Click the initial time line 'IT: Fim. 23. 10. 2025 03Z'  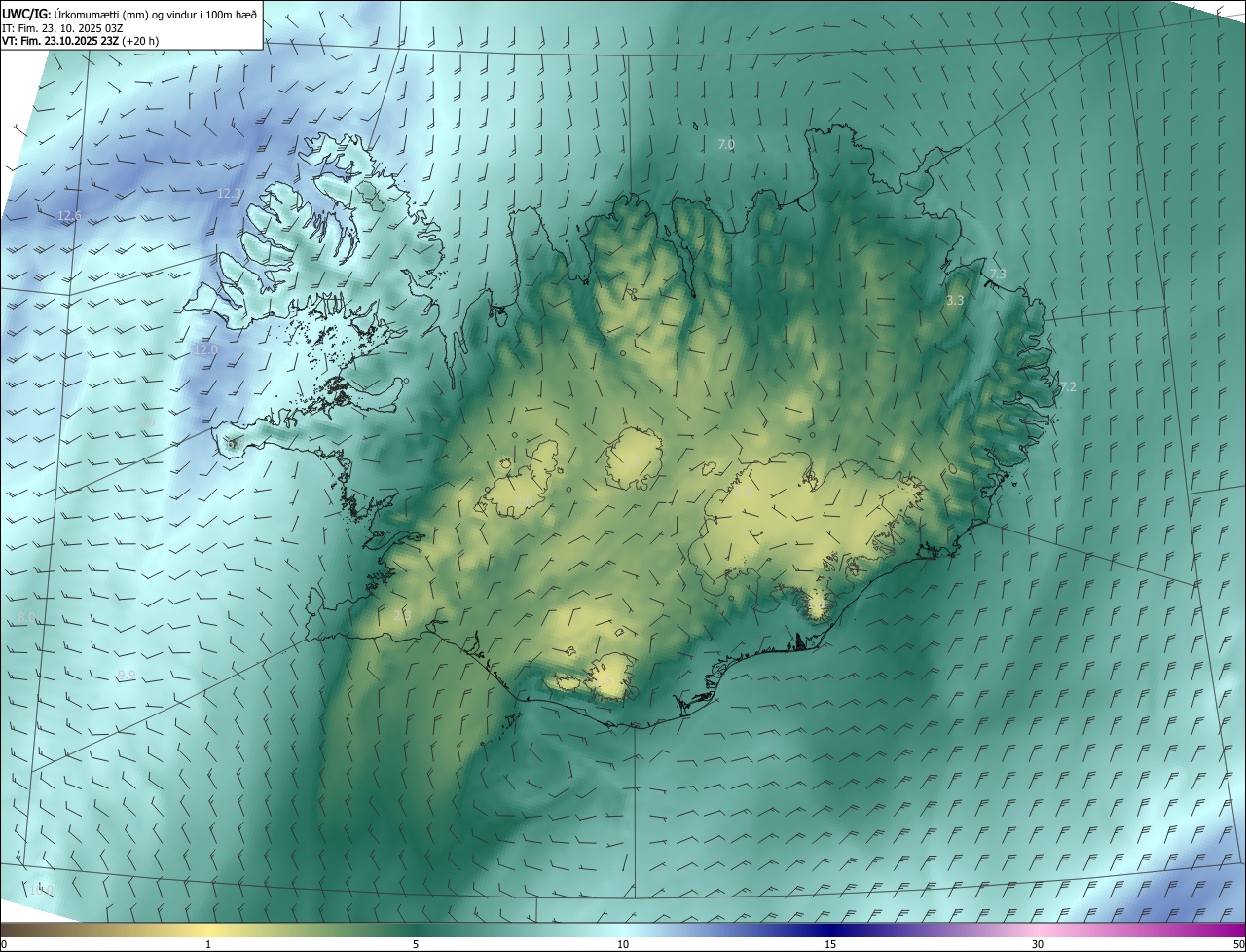[x=61, y=28]
